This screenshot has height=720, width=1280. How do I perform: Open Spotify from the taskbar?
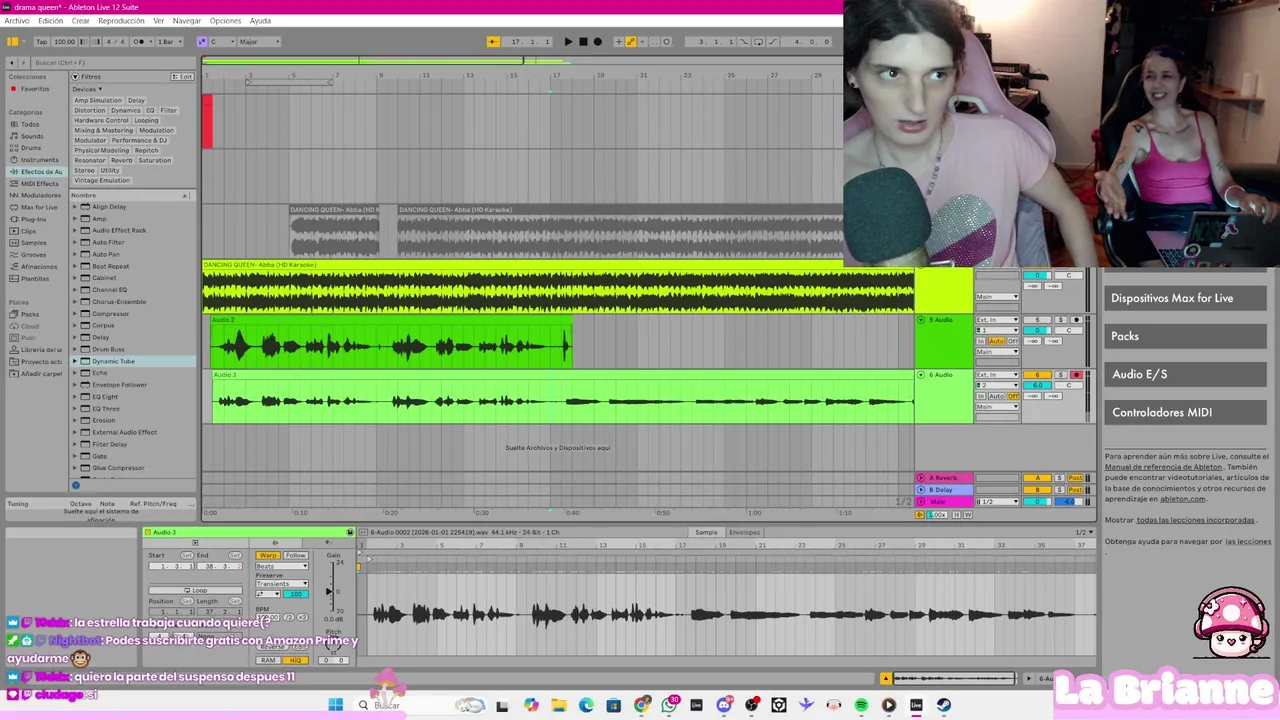[x=861, y=705]
